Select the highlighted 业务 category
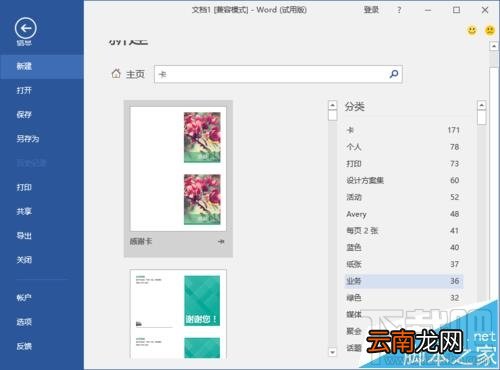The width and height of the screenshot is (500, 370). pyautogui.click(x=403, y=281)
